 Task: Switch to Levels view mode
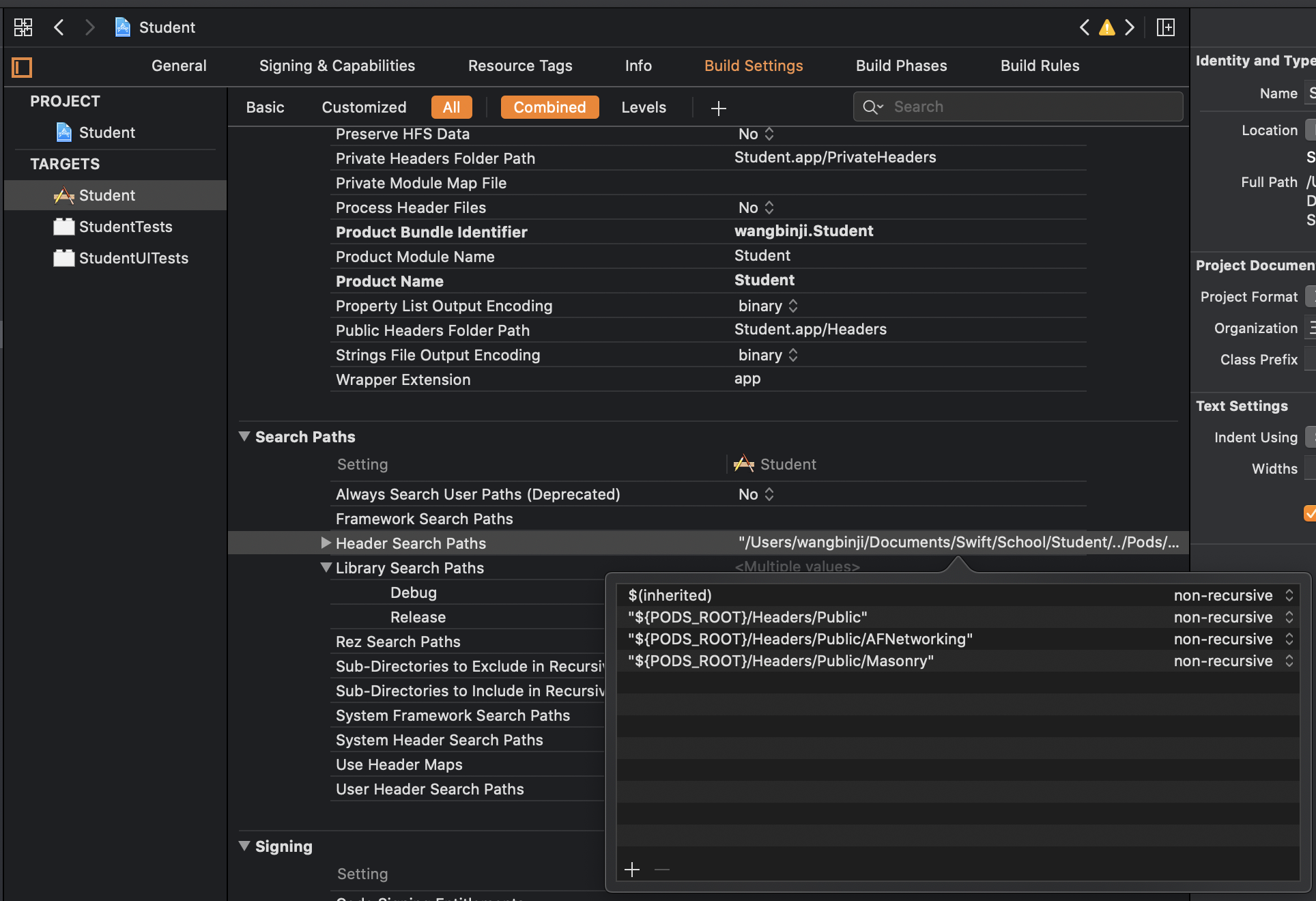[644, 107]
